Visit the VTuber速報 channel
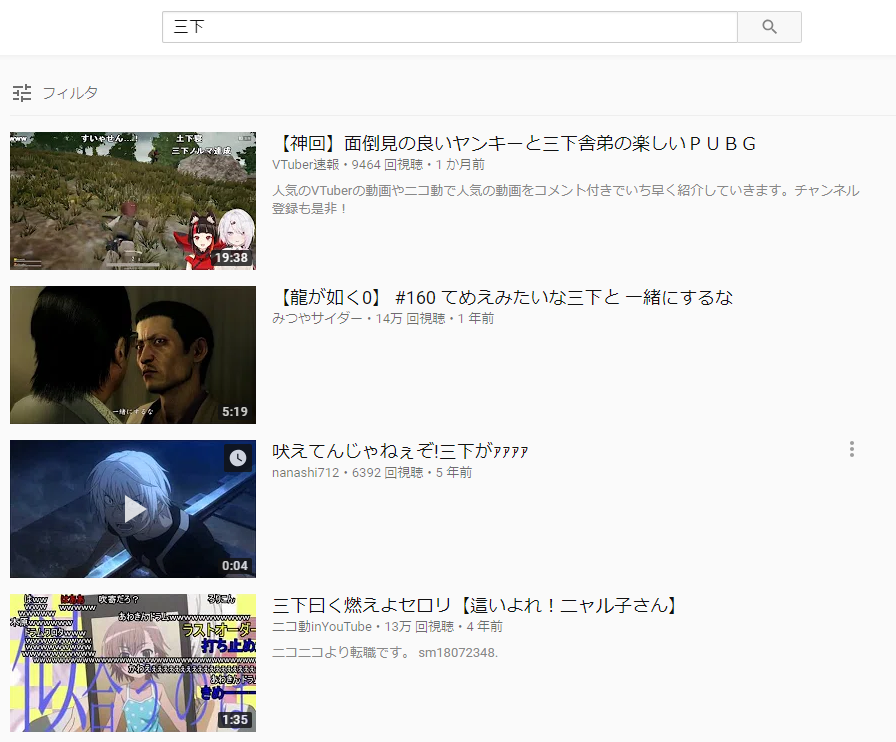 pos(306,165)
